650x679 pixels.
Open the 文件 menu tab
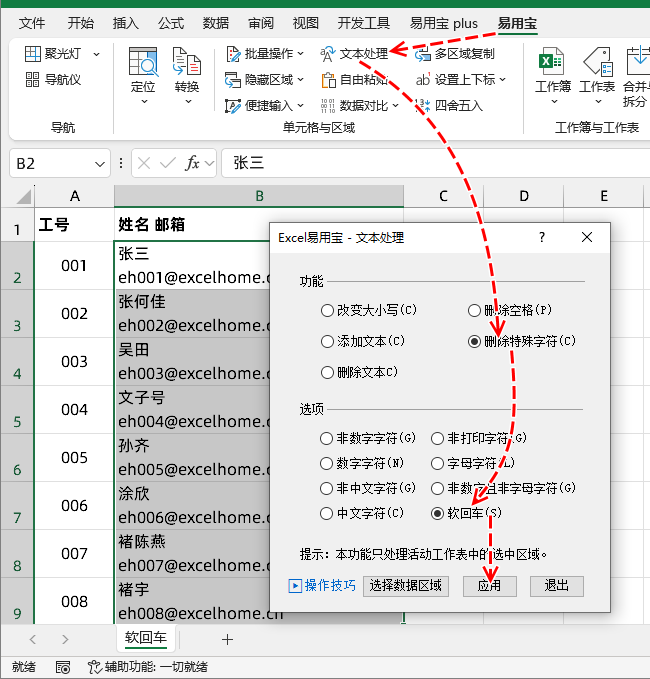32,23
